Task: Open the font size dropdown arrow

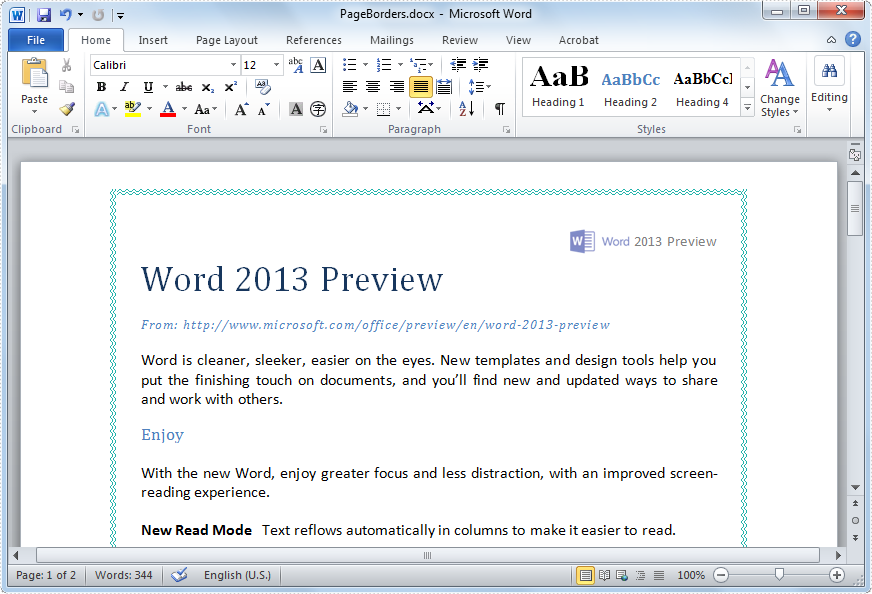Action: (x=276, y=65)
